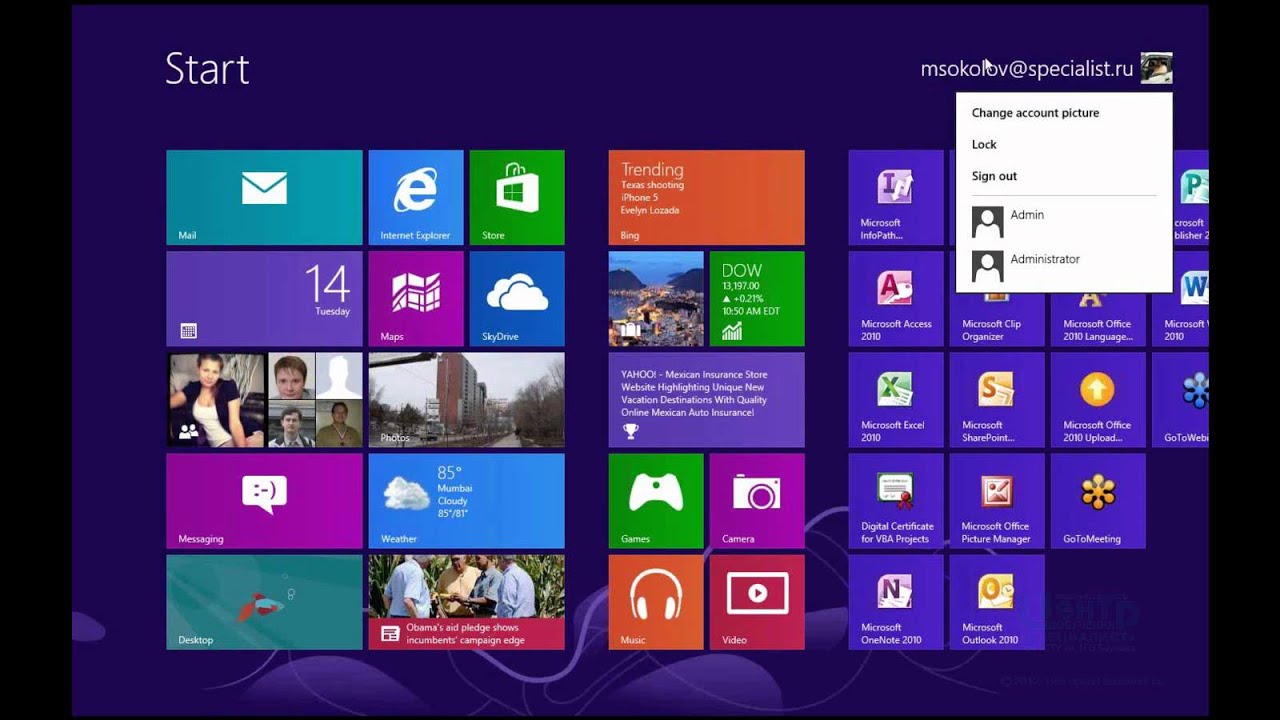Screen dimensions: 1280x720
Task: Open the Mail tile
Action: (x=264, y=197)
